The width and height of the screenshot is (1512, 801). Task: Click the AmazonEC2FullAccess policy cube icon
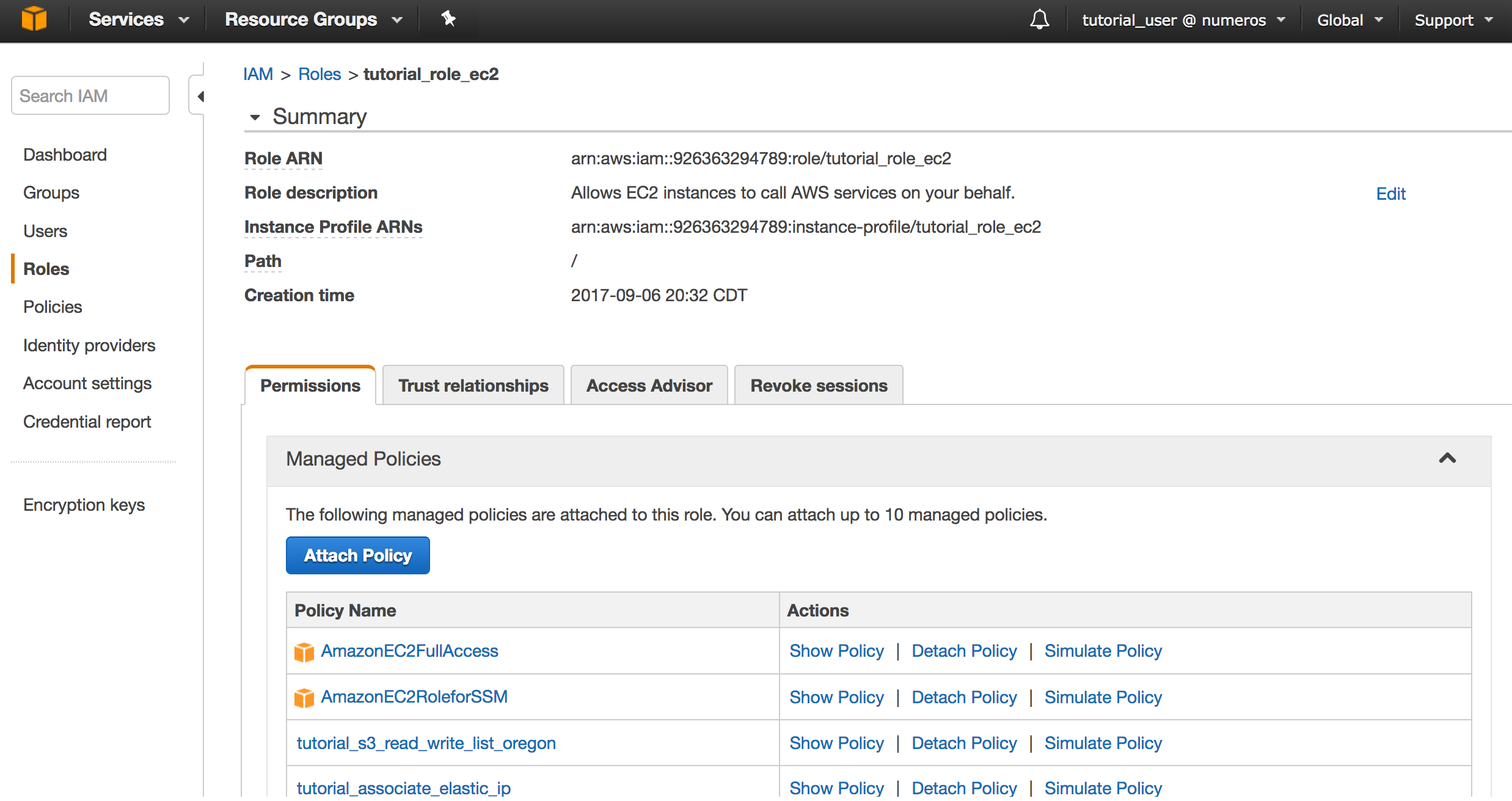pyautogui.click(x=304, y=652)
